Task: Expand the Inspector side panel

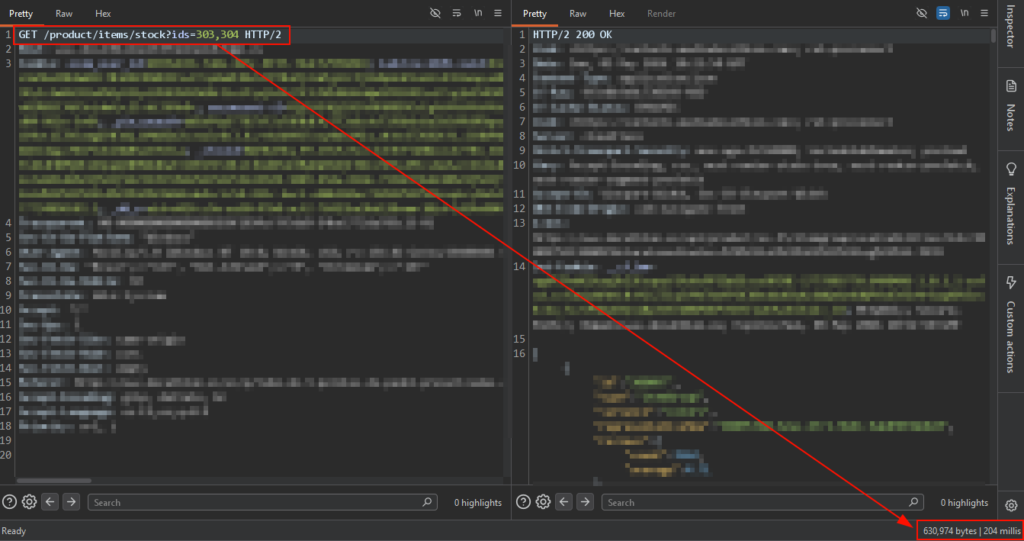Action: click(1011, 26)
